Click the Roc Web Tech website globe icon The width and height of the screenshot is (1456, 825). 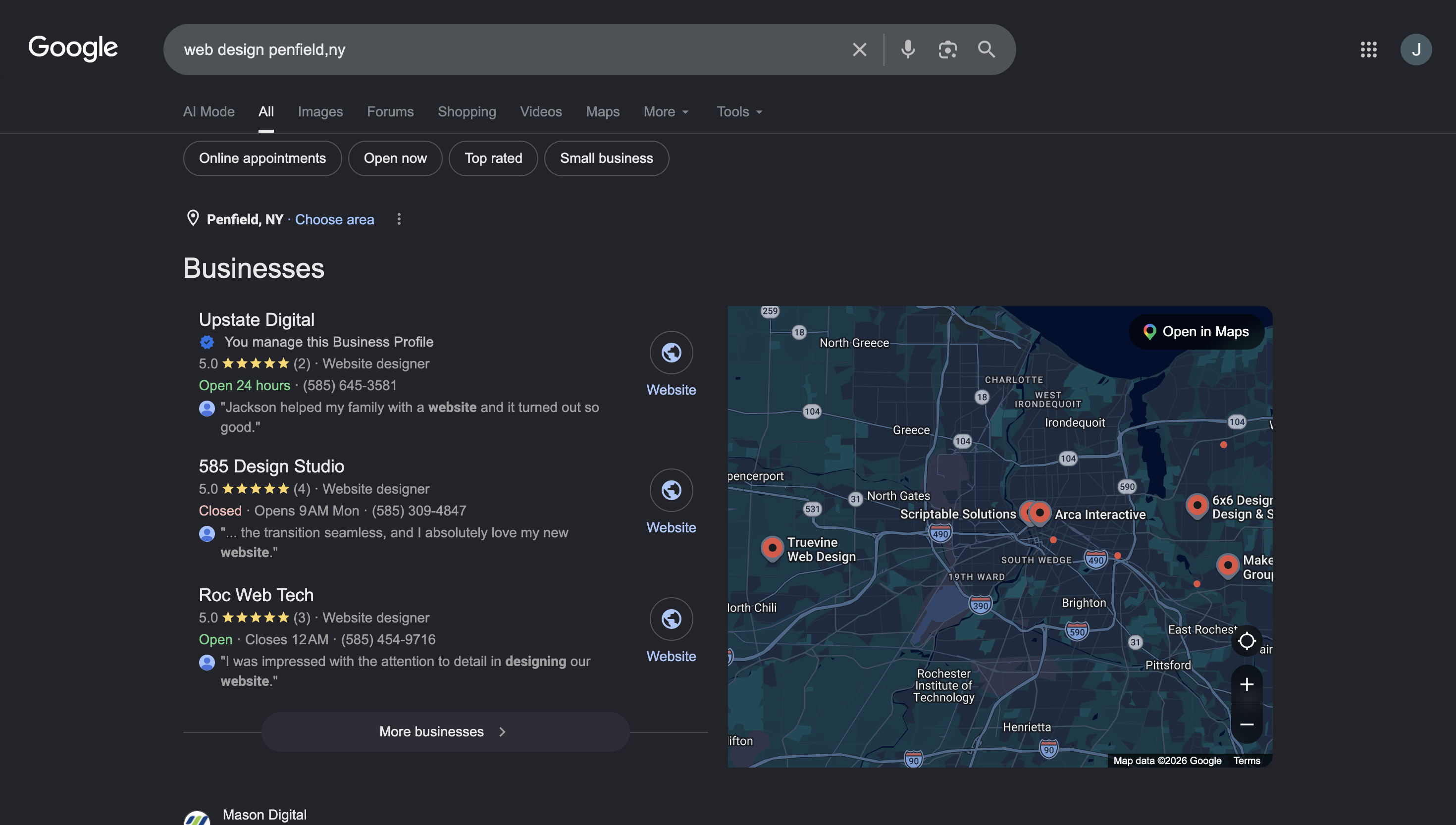(x=671, y=619)
